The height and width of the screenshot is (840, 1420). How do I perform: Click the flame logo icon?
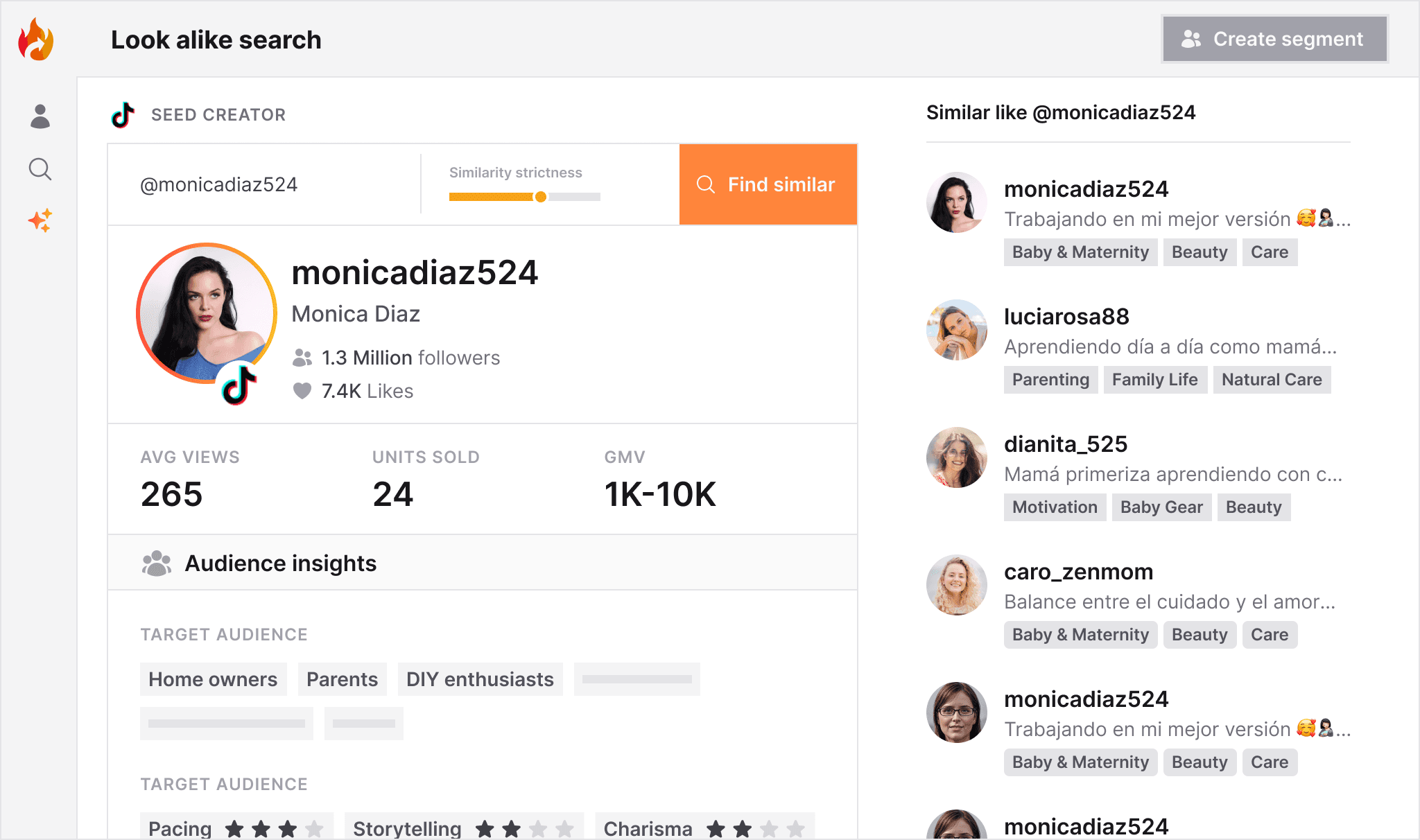(x=36, y=40)
